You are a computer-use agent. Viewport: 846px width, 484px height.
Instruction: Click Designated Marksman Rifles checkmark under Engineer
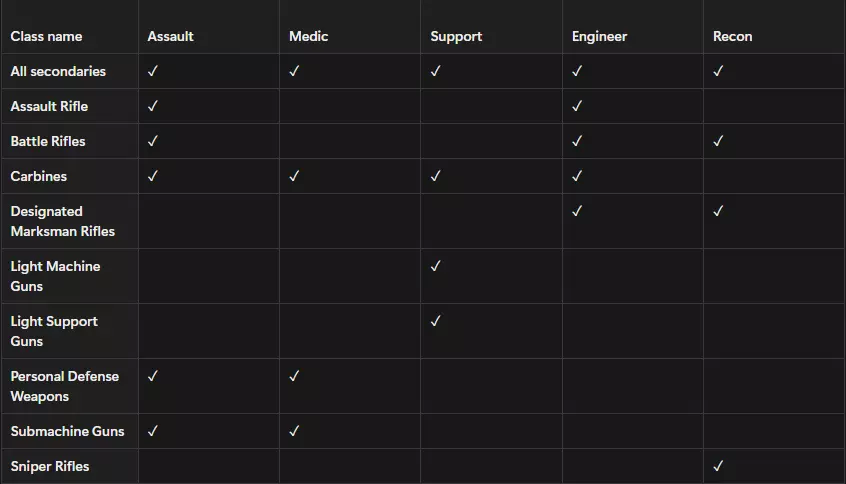[x=577, y=211]
